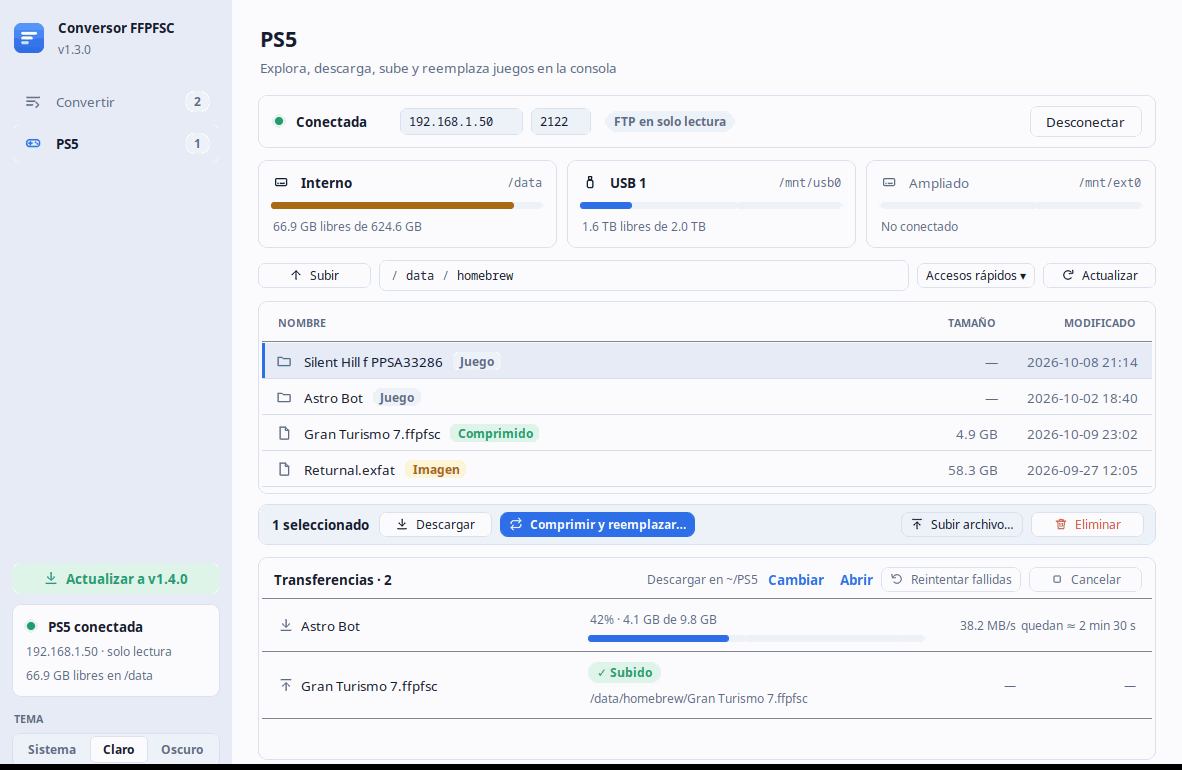Screen dimensions: 1182x770
Task: Click the file icon next to Gran Turismo 7.ffpfsc in file list
Action: coord(284,434)
